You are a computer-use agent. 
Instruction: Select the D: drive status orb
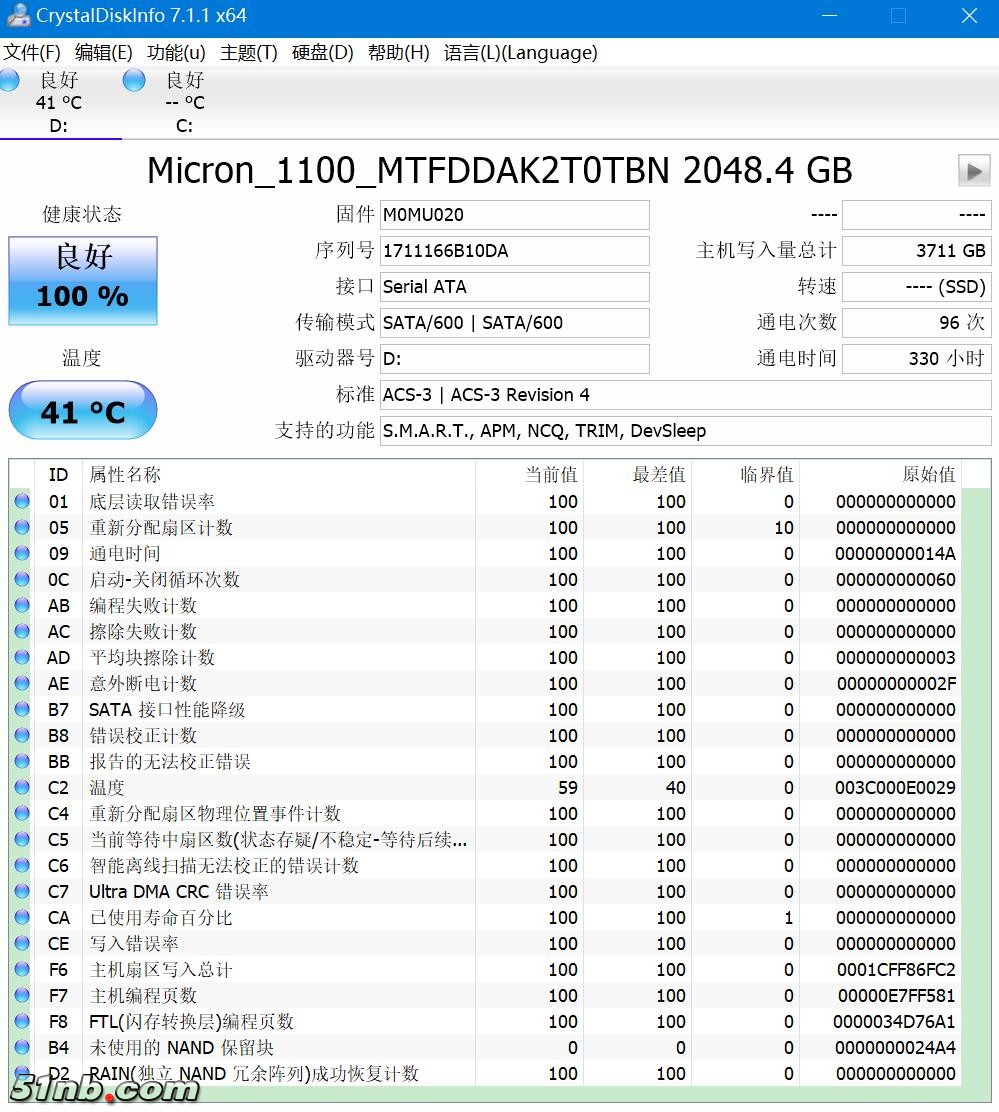click(x=10, y=81)
